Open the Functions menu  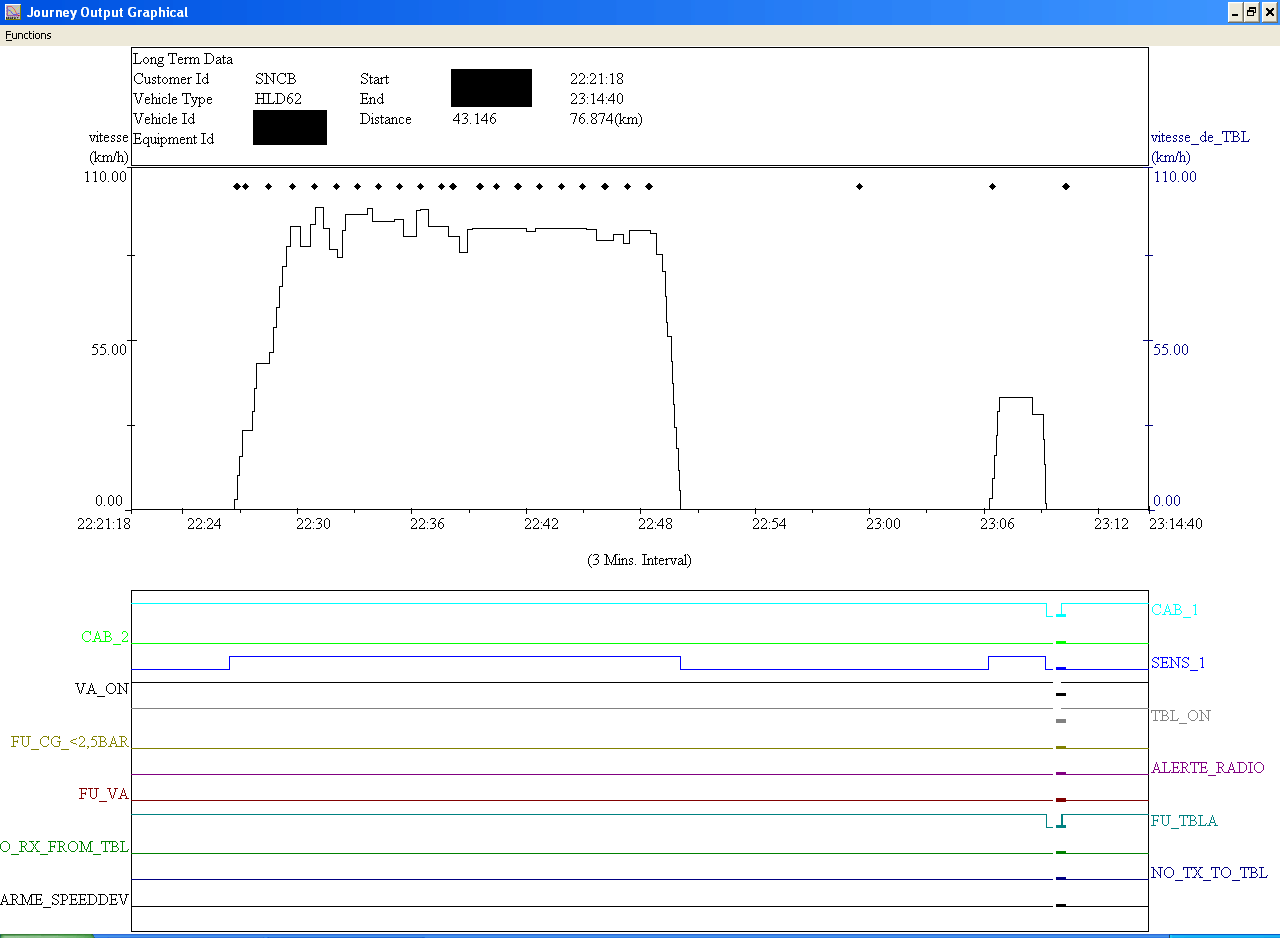tap(28, 35)
